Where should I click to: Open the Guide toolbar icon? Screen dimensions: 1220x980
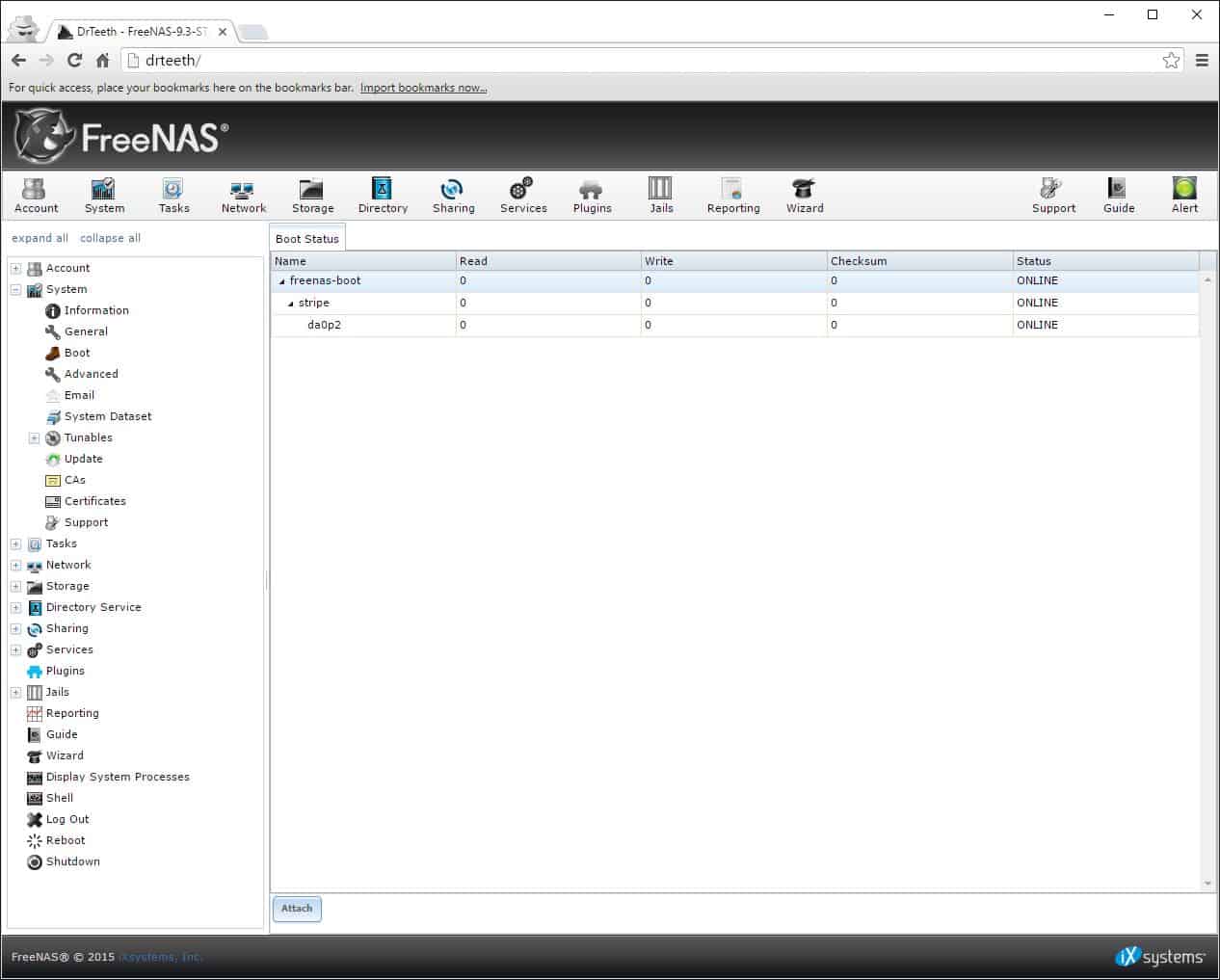coord(1119,196)
